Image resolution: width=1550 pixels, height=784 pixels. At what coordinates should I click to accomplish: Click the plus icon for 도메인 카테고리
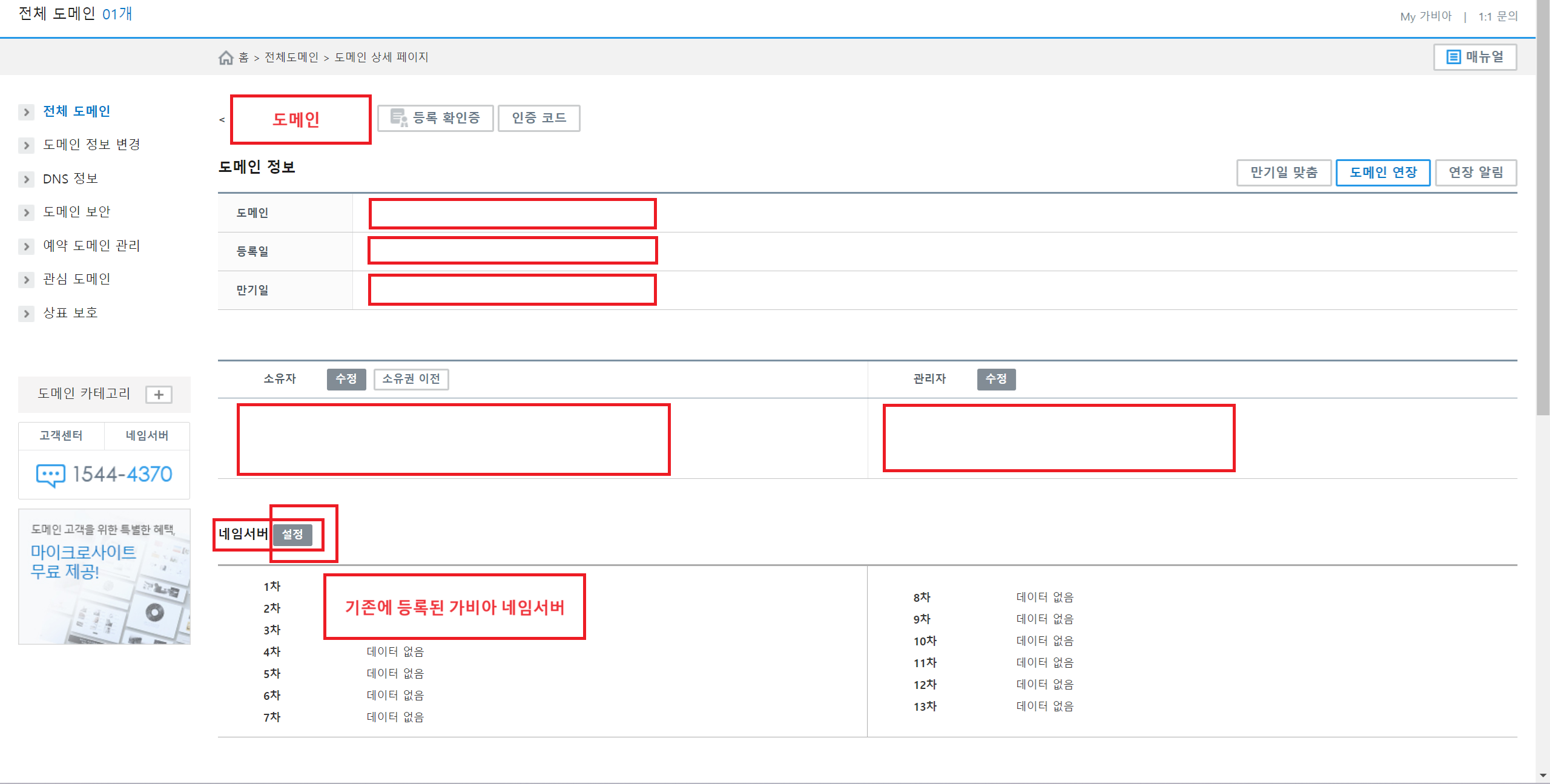click(159, 395)
